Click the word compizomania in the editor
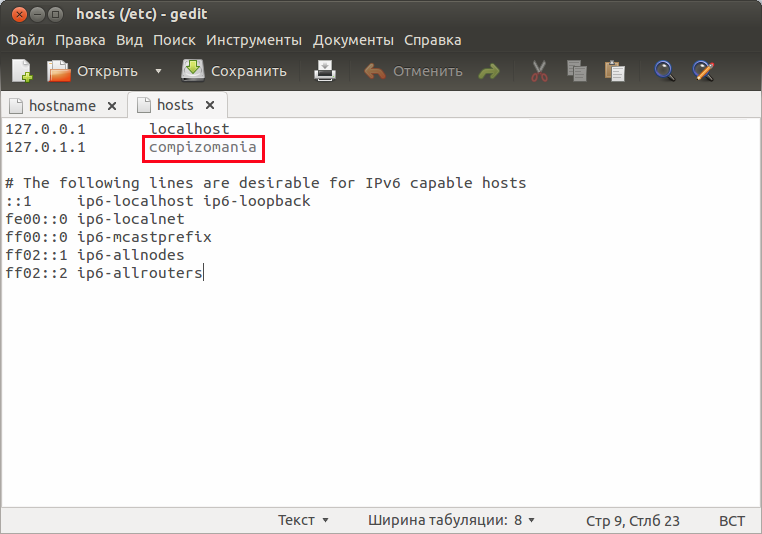Viewport: 762px width, 534px height. 203,147
